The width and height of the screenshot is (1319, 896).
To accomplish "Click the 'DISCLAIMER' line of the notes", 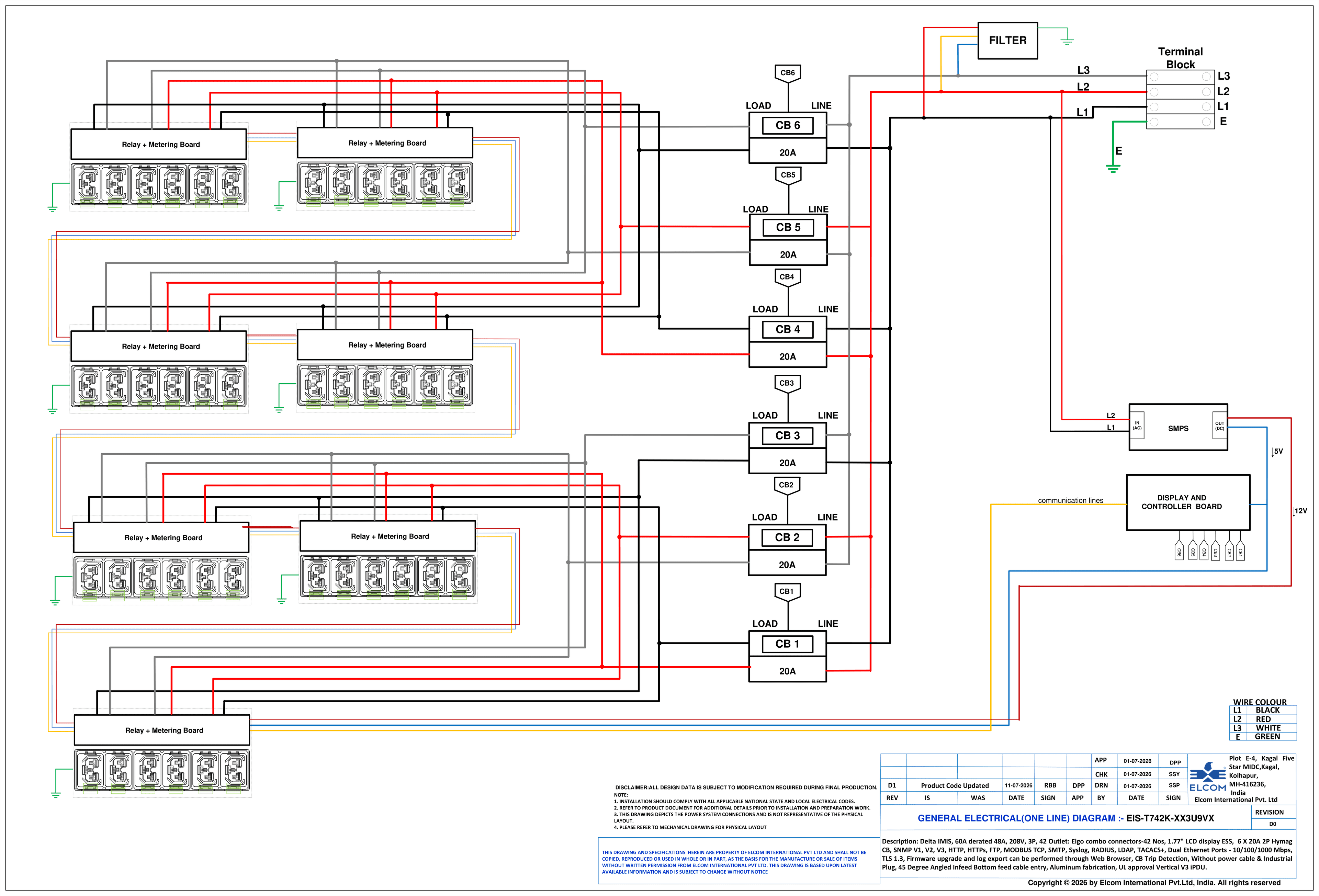I will (x=746, y=787).
